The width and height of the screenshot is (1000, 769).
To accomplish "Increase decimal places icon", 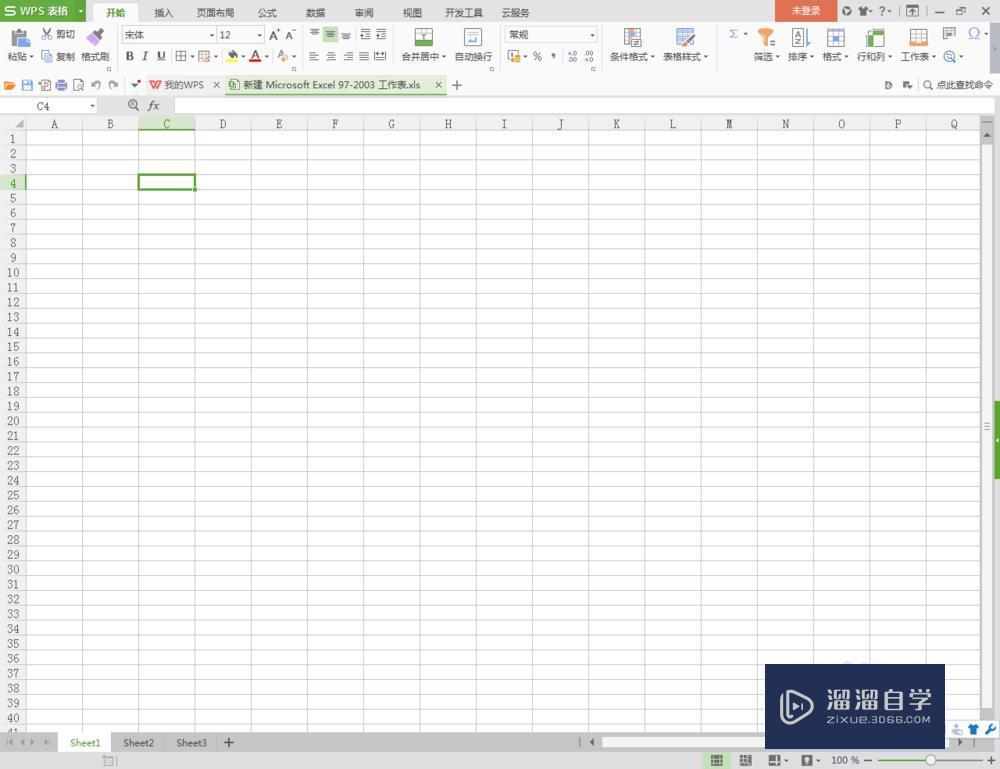I will (572, 56).
